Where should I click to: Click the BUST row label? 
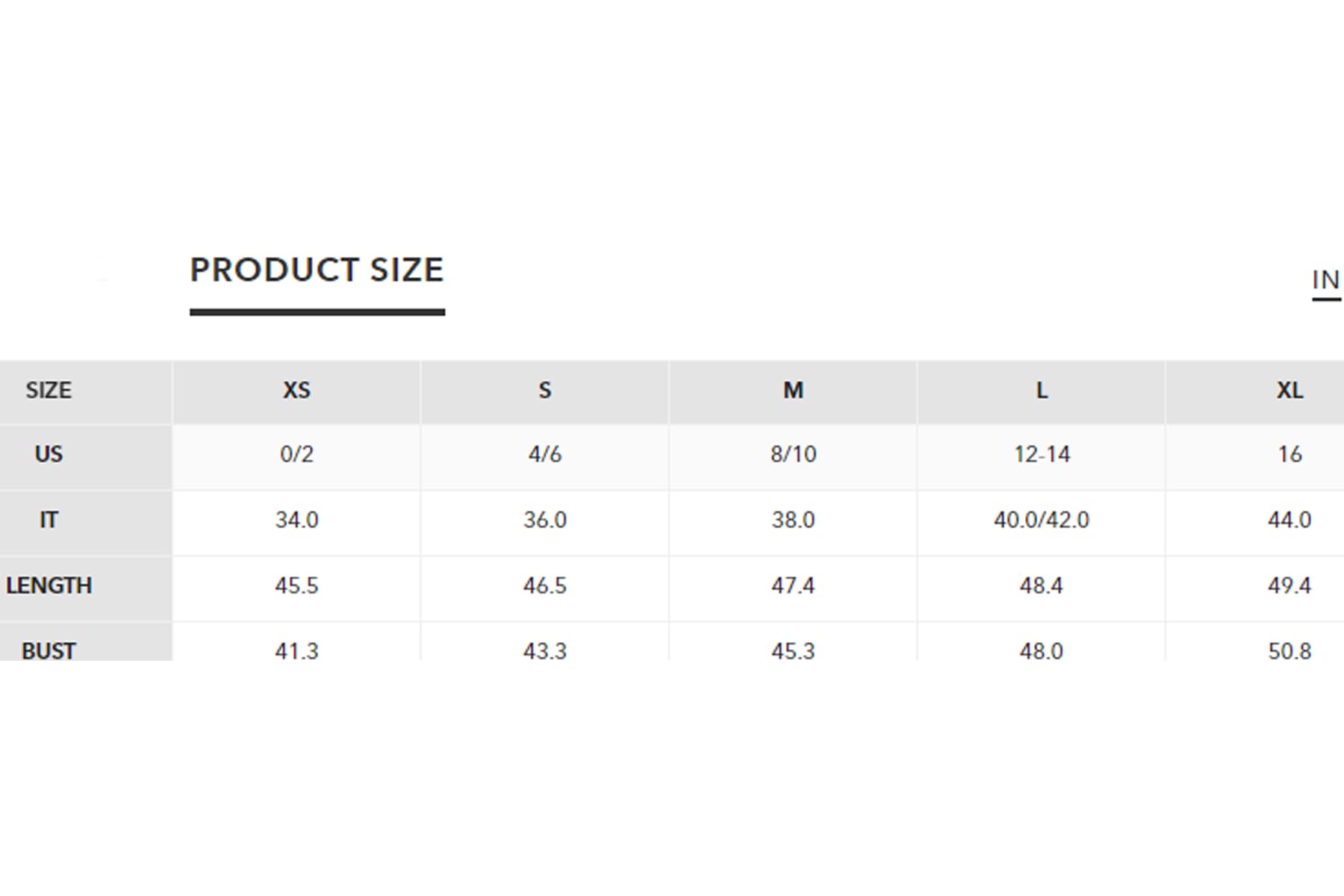[x=49, y=650]
